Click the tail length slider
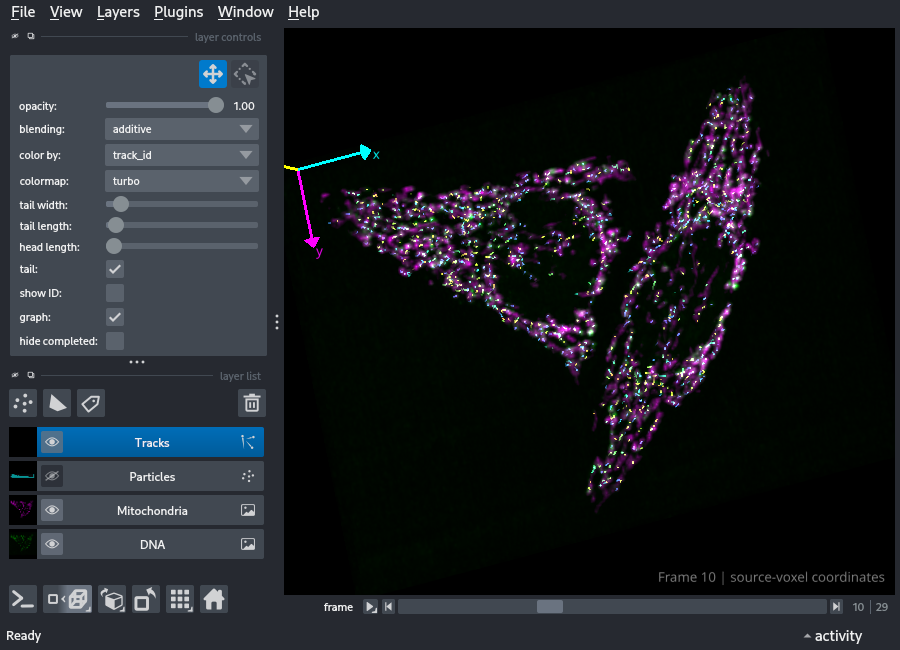This screenshot has width=900, height=650. coord(182,225)
